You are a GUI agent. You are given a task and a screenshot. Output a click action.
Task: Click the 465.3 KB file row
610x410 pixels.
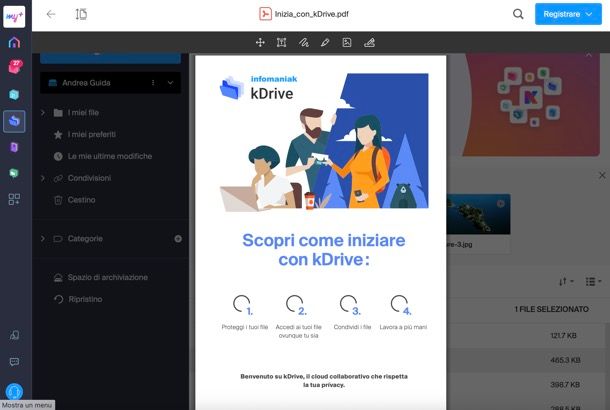pyautogui.click(x=525, y=360)
